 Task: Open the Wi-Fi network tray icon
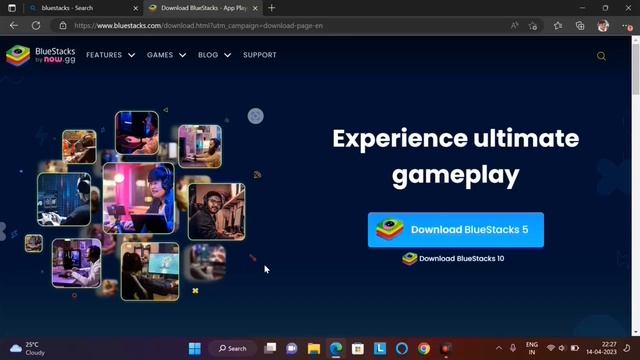(551, 348)
